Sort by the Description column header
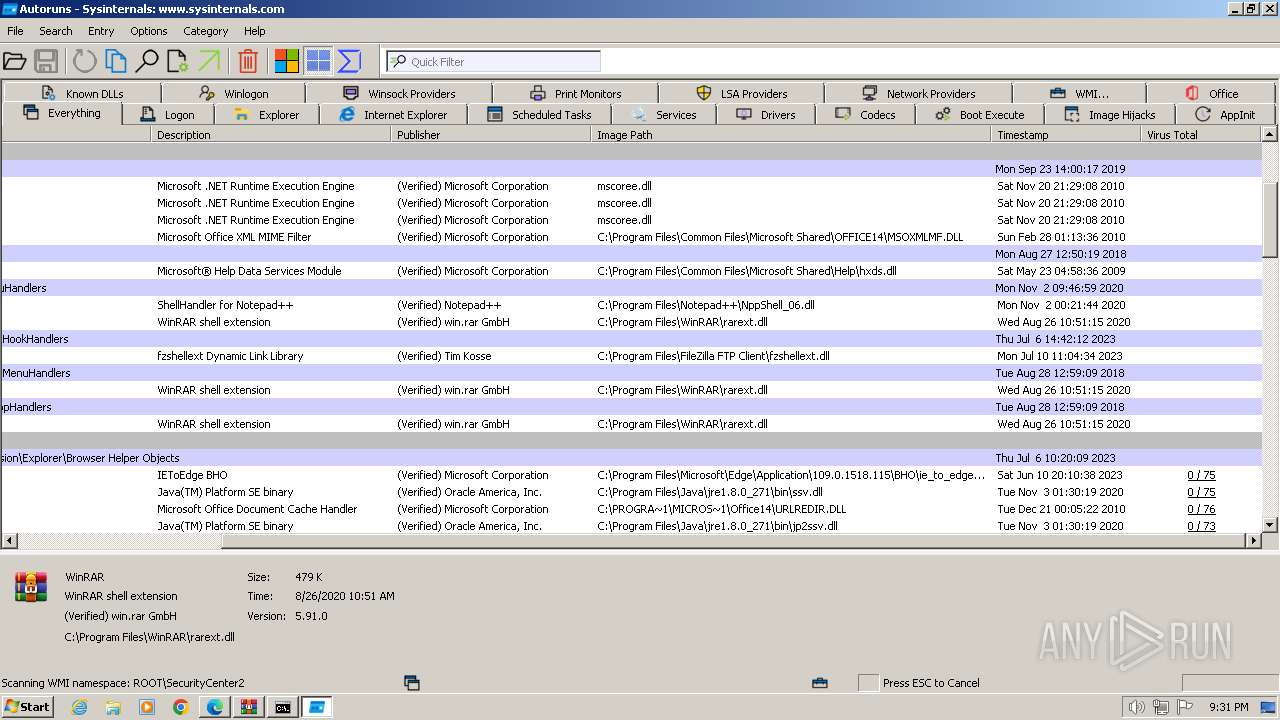 pyautogui.click(x=271, y=135)
